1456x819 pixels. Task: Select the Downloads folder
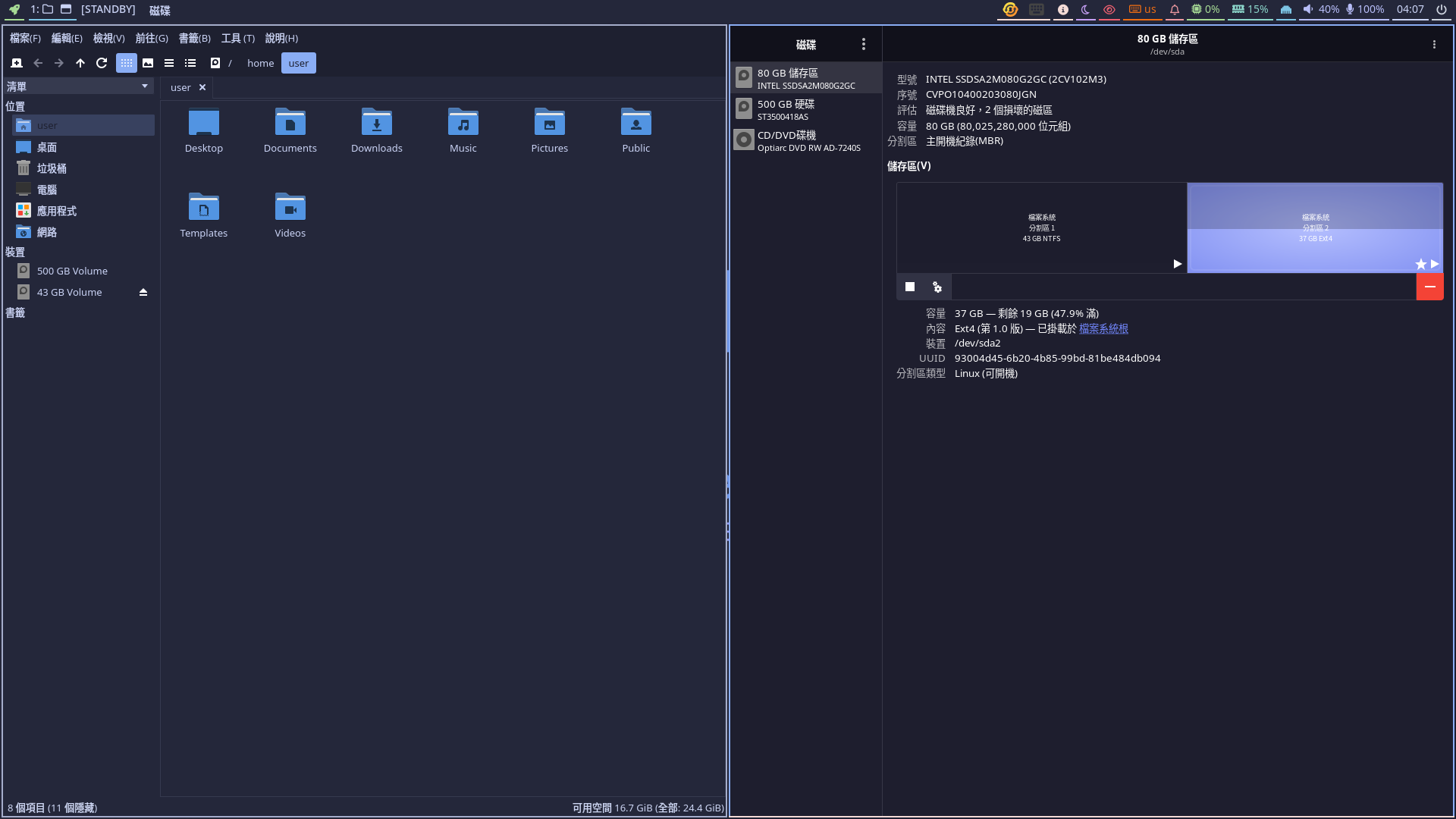point(377,130)
